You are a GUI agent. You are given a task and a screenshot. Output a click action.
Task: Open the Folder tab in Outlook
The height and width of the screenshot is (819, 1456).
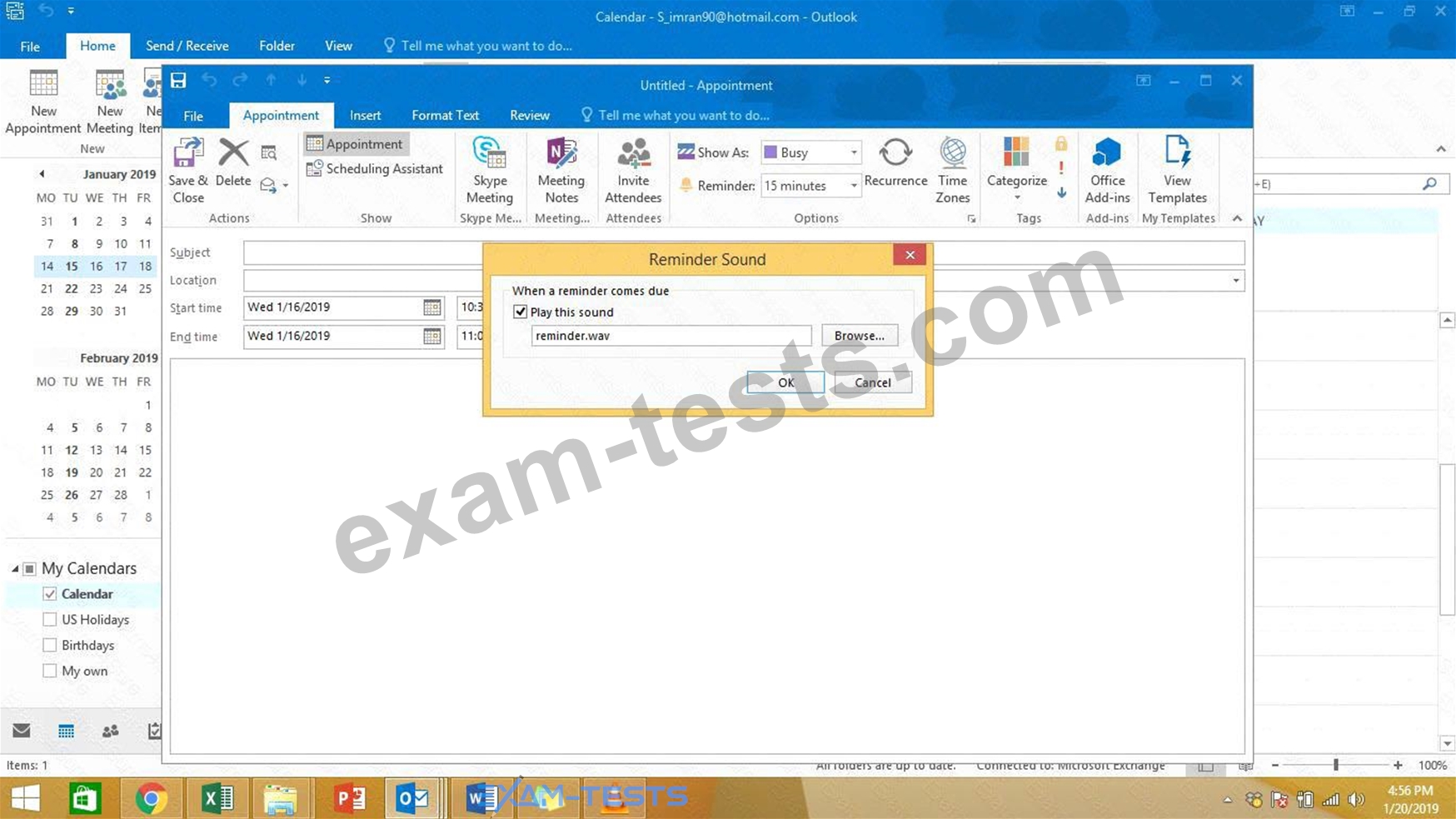point(277,46)
